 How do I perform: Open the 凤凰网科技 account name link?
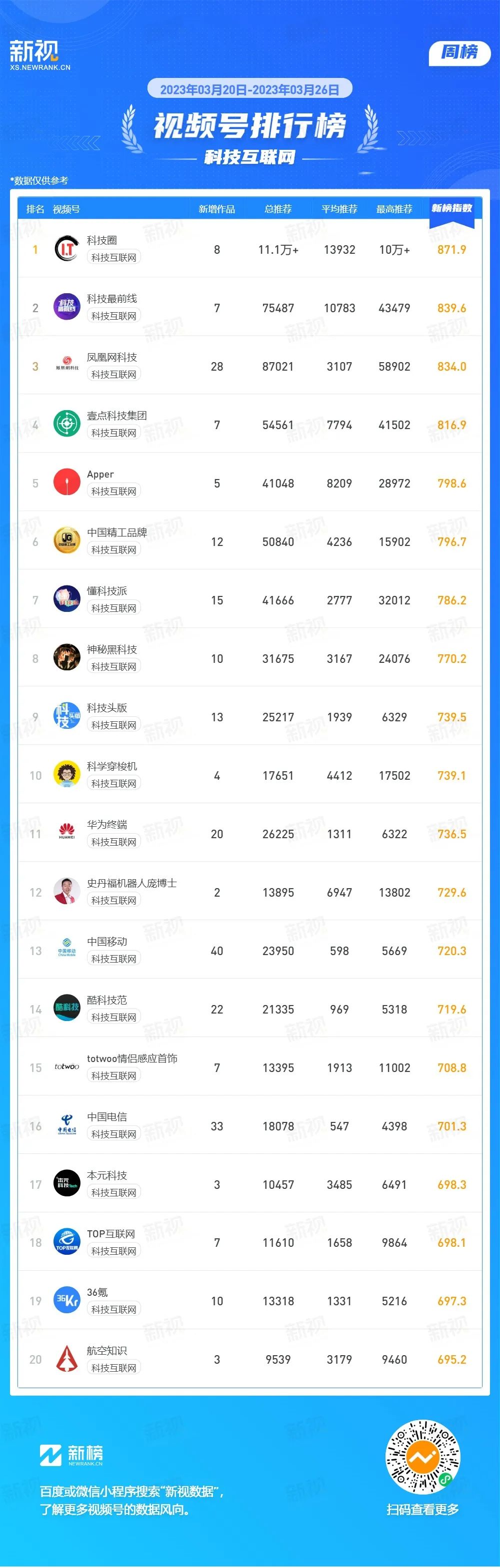click(x=111, y=357)
